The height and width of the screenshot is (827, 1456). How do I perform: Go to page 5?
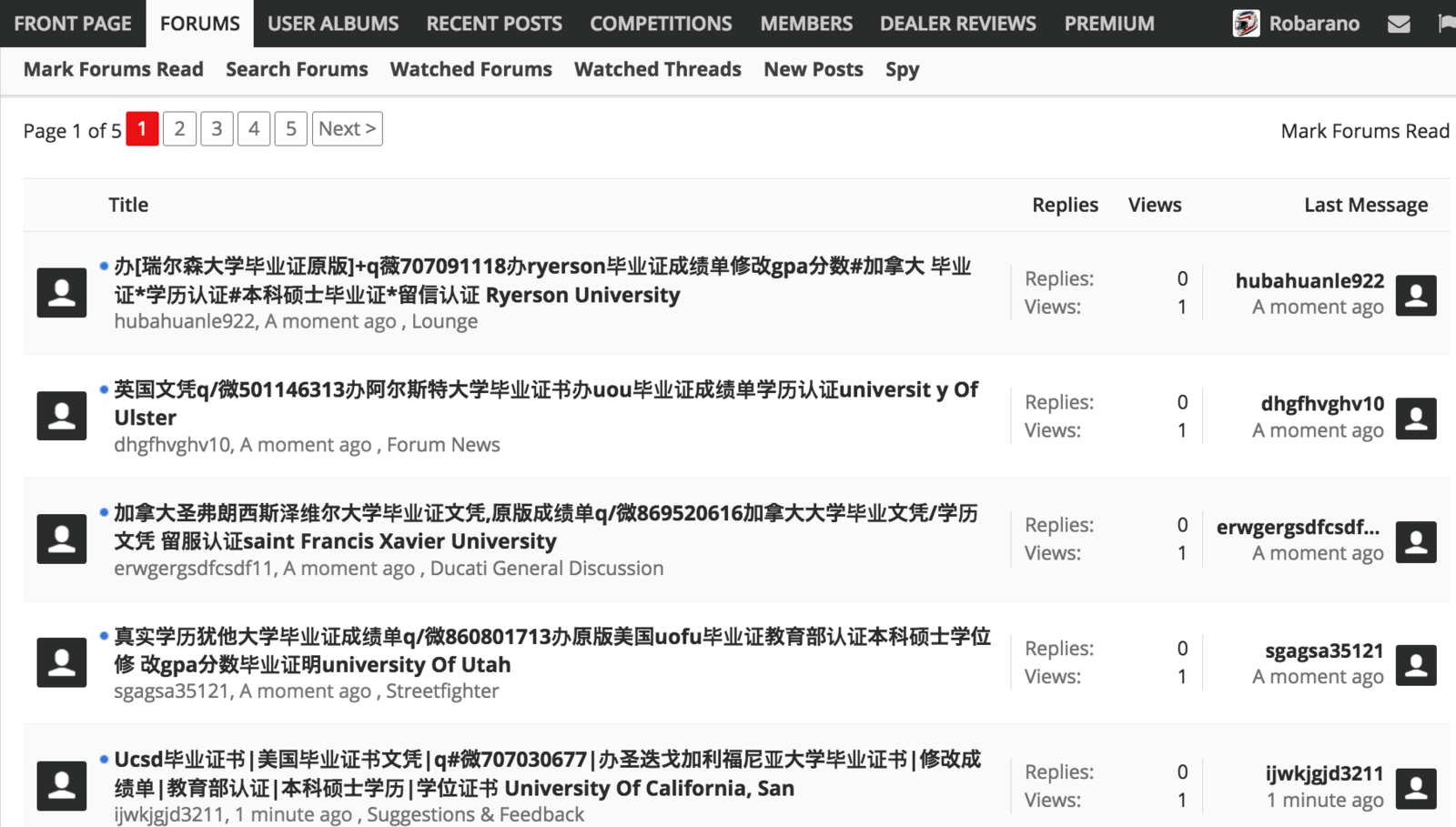coord(291,128)
